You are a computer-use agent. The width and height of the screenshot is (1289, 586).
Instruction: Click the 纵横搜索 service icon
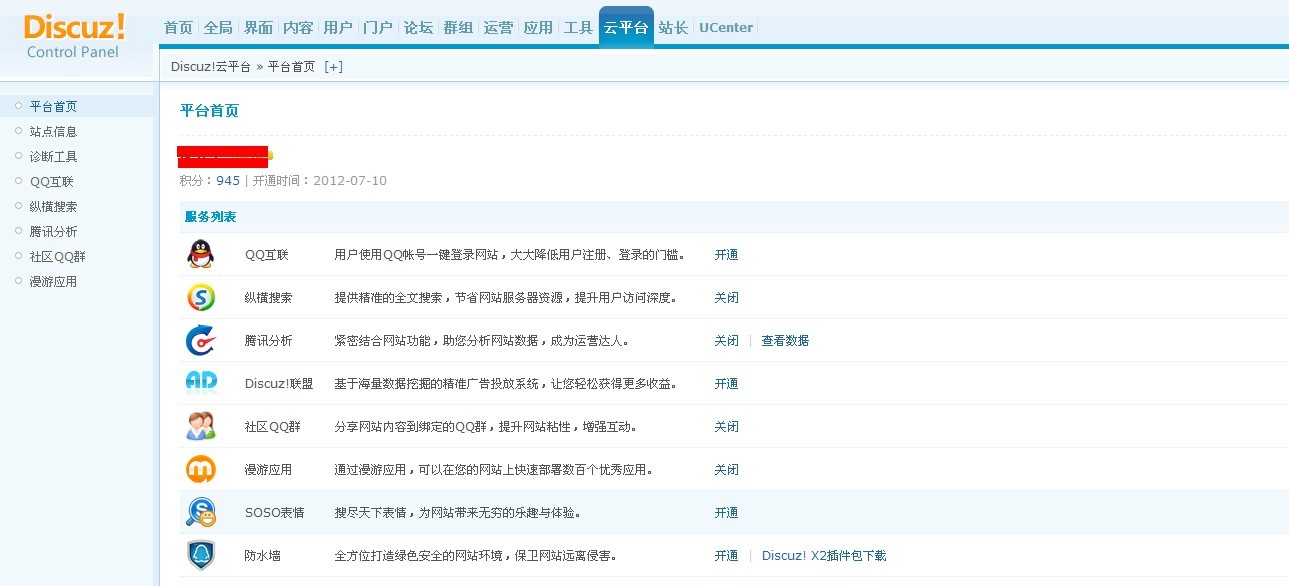[x=200, y=297]
